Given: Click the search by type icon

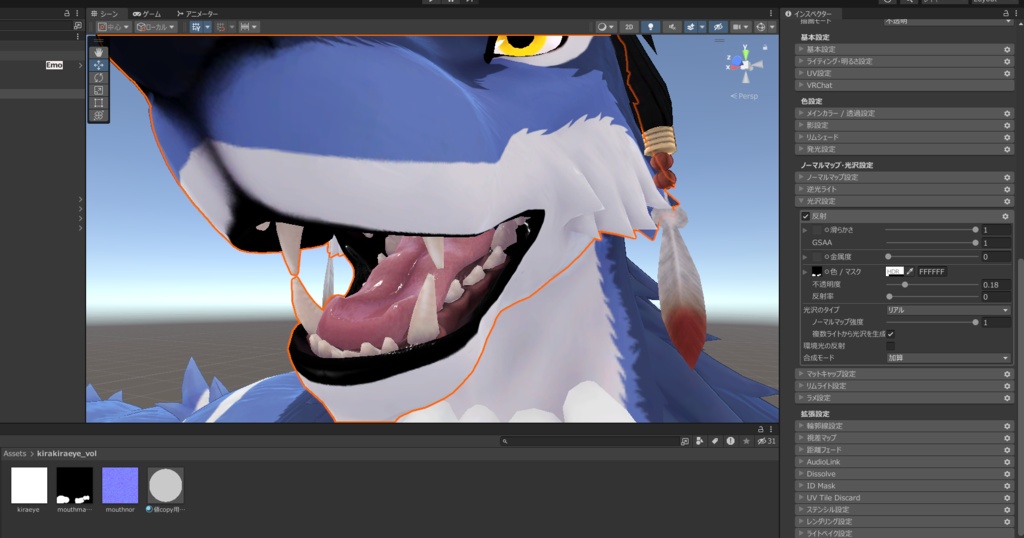Looking at the screenshot, I should coord(699,441).
